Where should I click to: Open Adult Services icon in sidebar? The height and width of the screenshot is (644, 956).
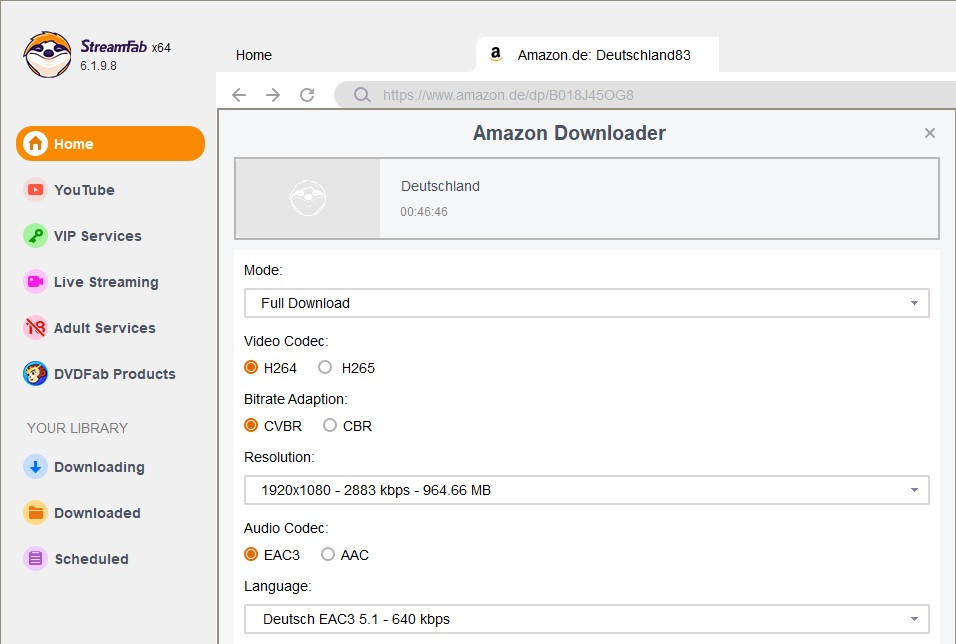[36, 328]
